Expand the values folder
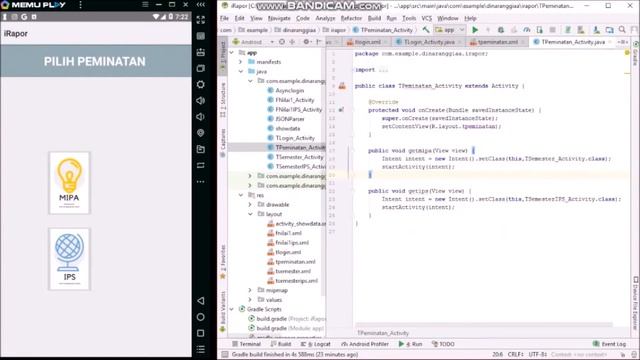The image size is (640, 360). (250, 300)
